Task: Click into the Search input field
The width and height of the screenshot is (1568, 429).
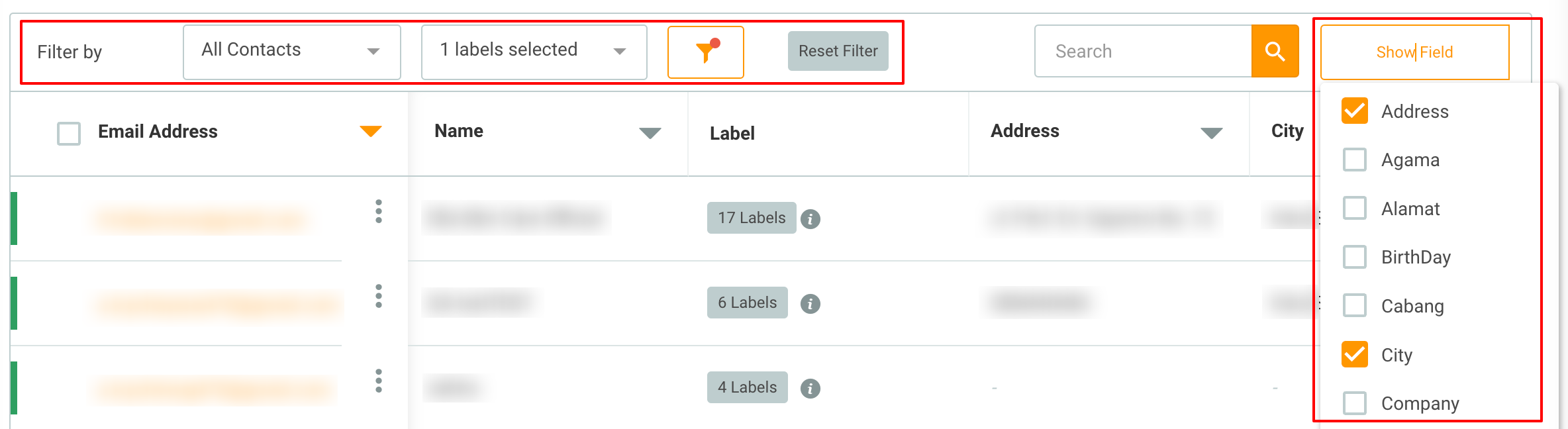Action: [x=1143, y=52]
